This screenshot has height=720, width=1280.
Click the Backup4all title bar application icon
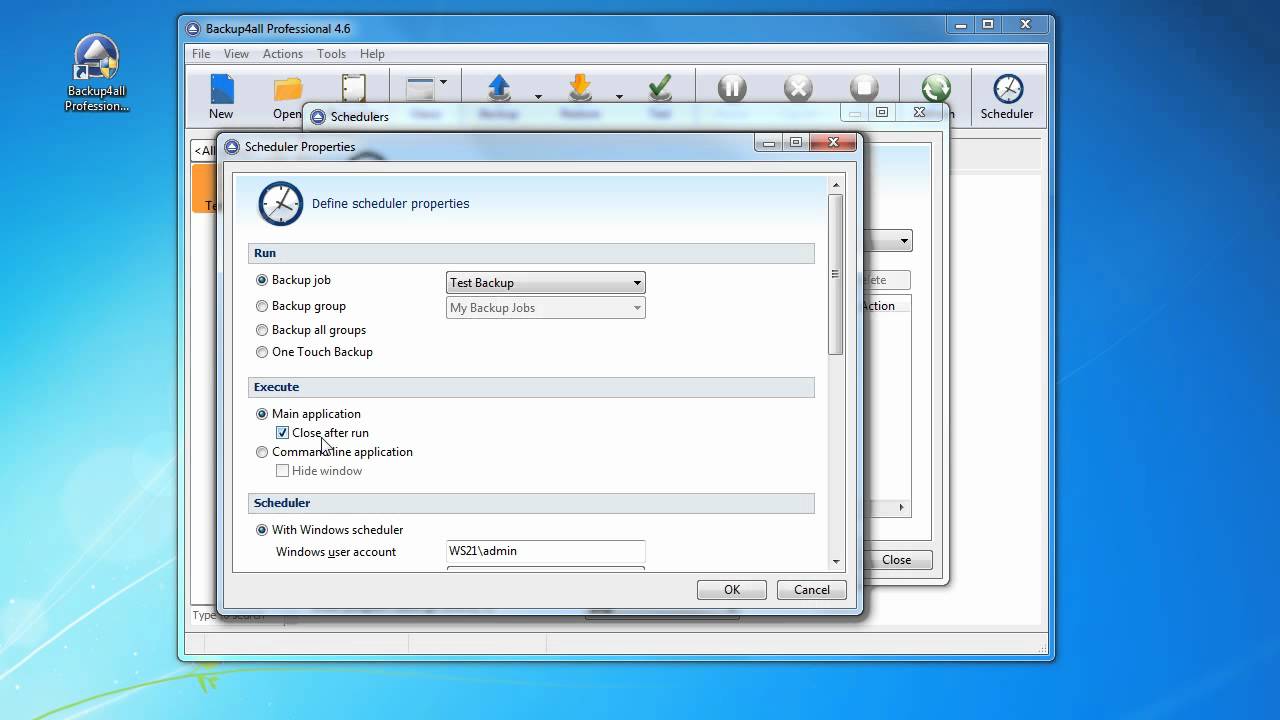tap(194, 28)
